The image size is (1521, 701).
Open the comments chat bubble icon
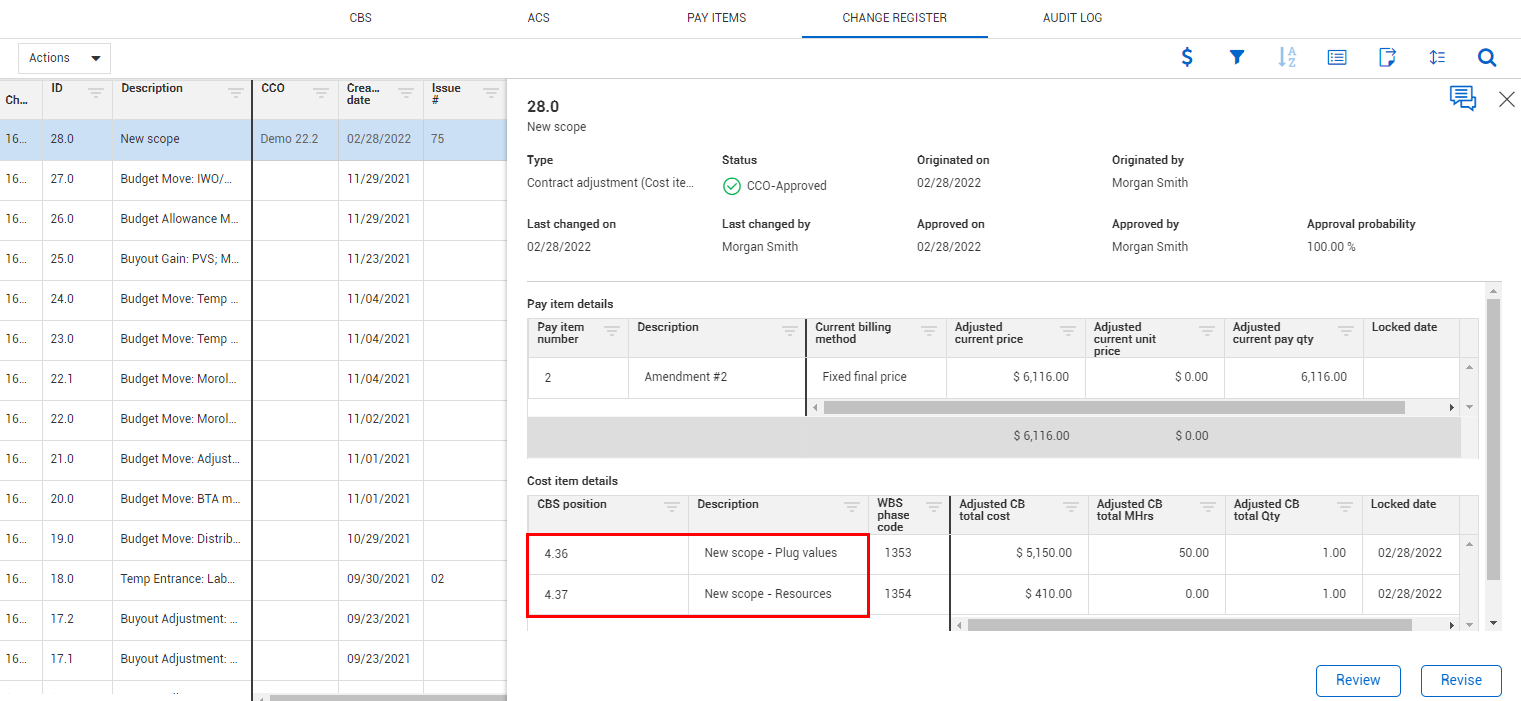pos(1462,98)
